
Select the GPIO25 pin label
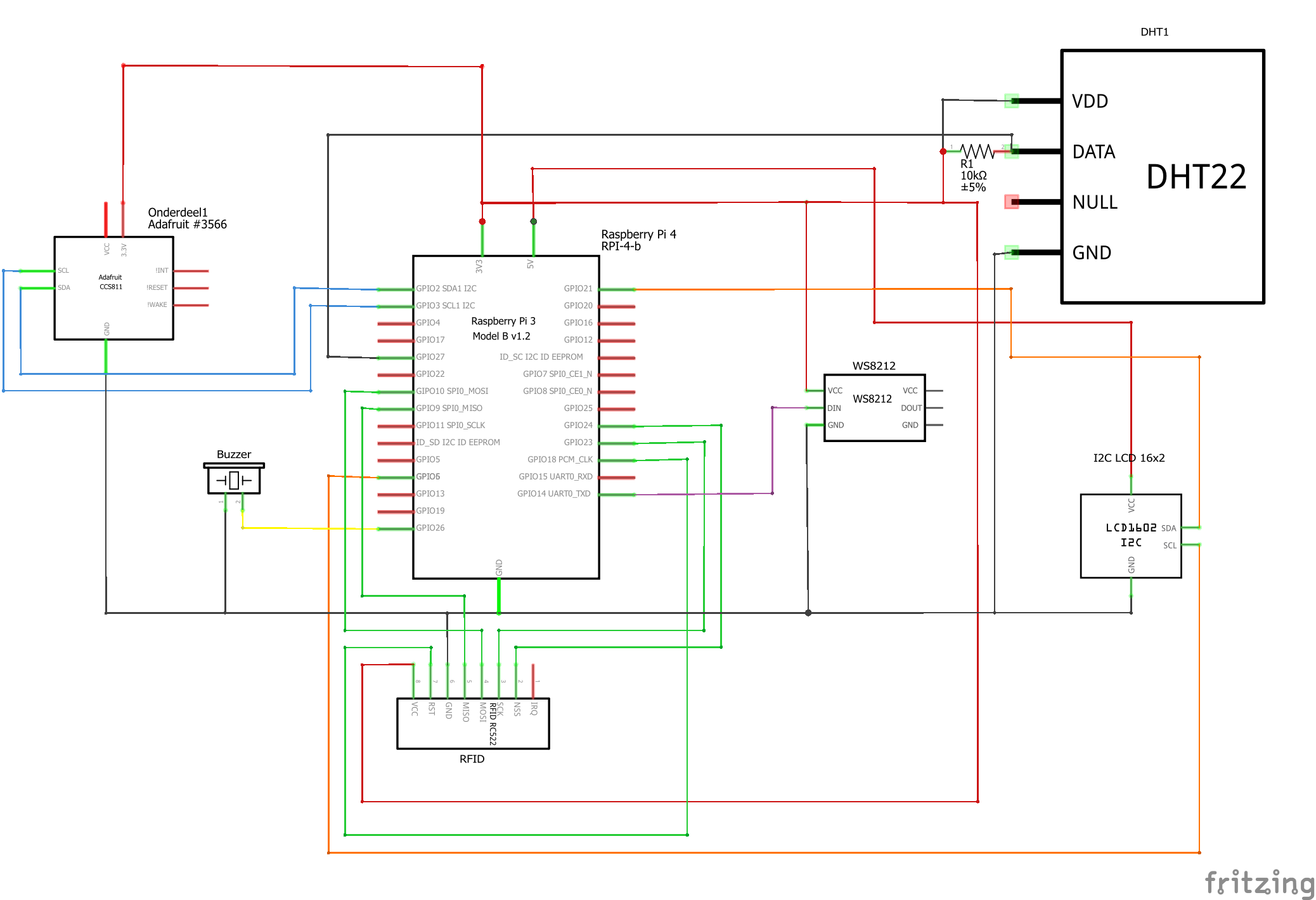pyautogui.click(x=578, y=408)
